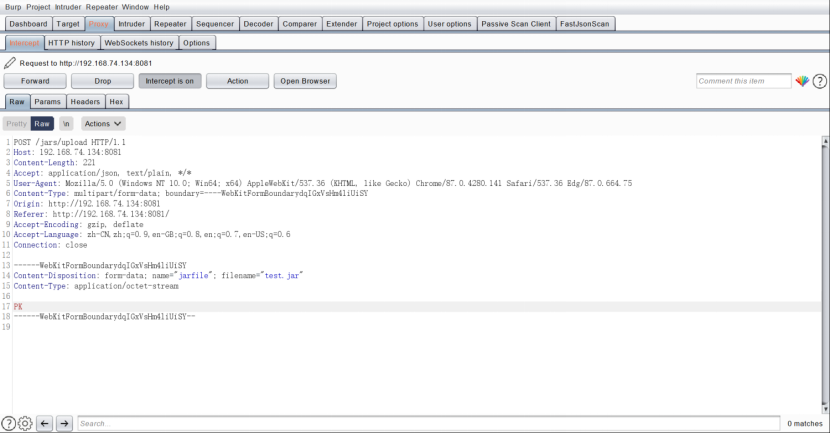This screenshot has width=830, height=433.
Task: Click the Content-Disposition line with jarfile
Action: [158, 275]
